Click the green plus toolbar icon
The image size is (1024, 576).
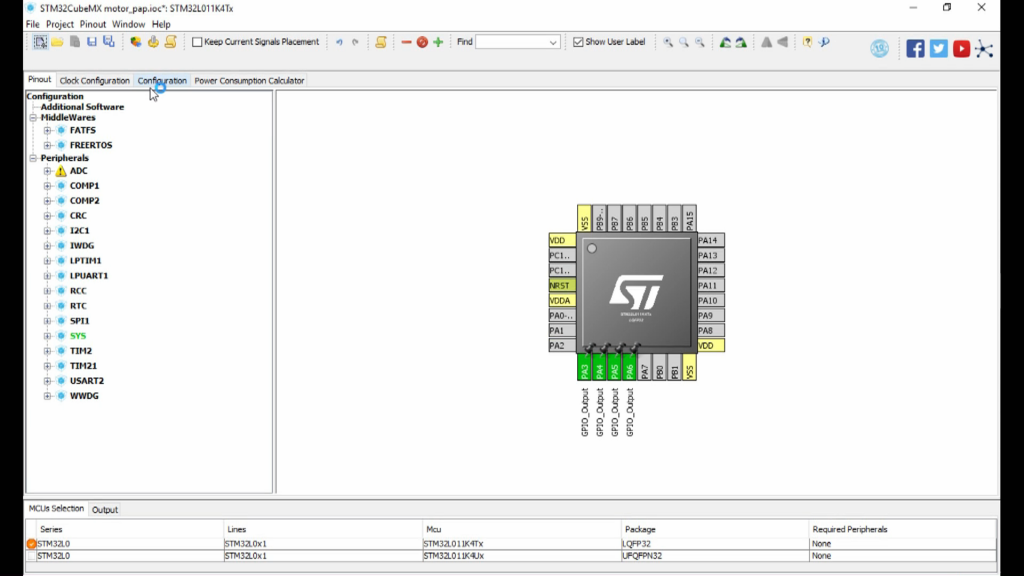438,42
